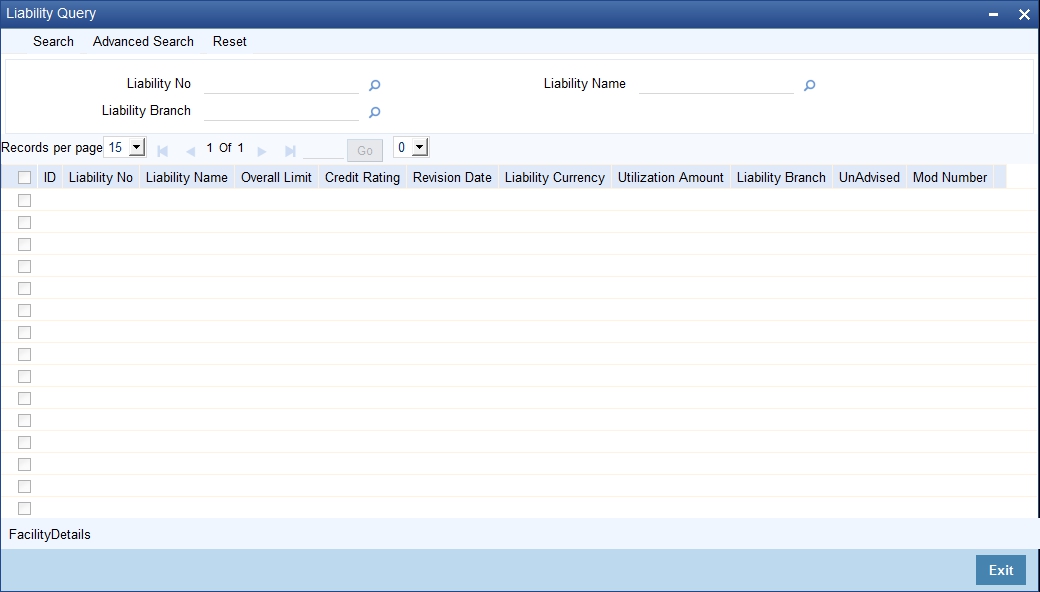Open lookup icon beside Liability Name field
Viewport: 1040px width, 592px height.
809,86
